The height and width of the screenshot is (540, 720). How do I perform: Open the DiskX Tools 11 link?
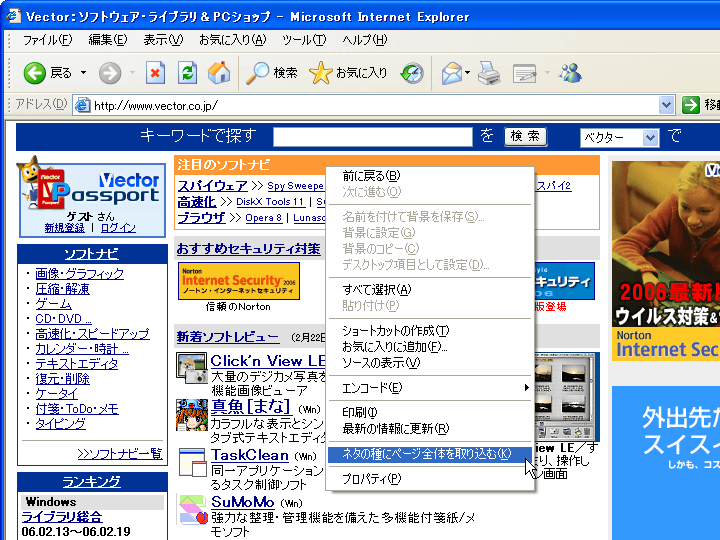coord(270,202)
